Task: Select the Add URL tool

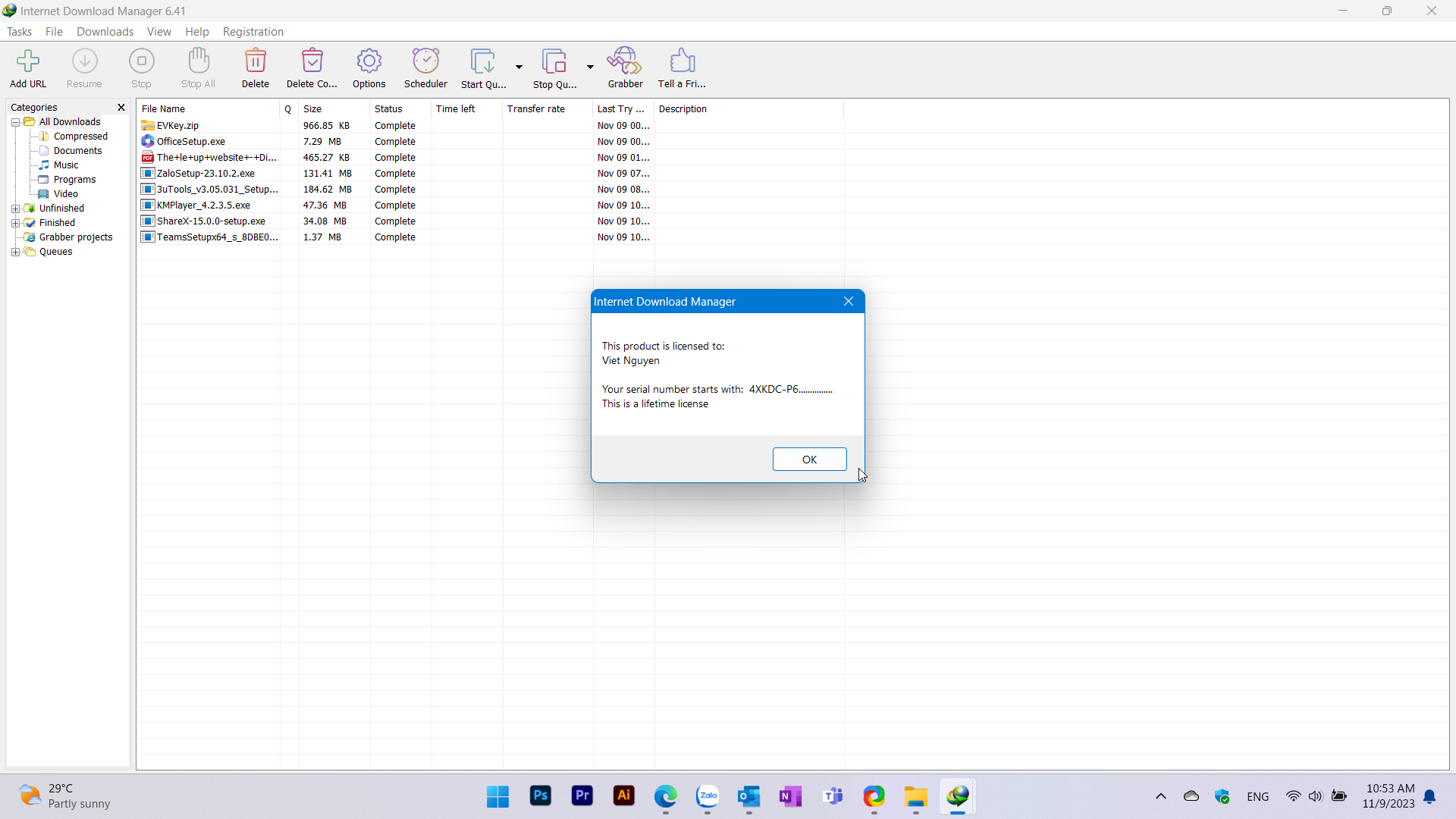Action: point(27,68)
